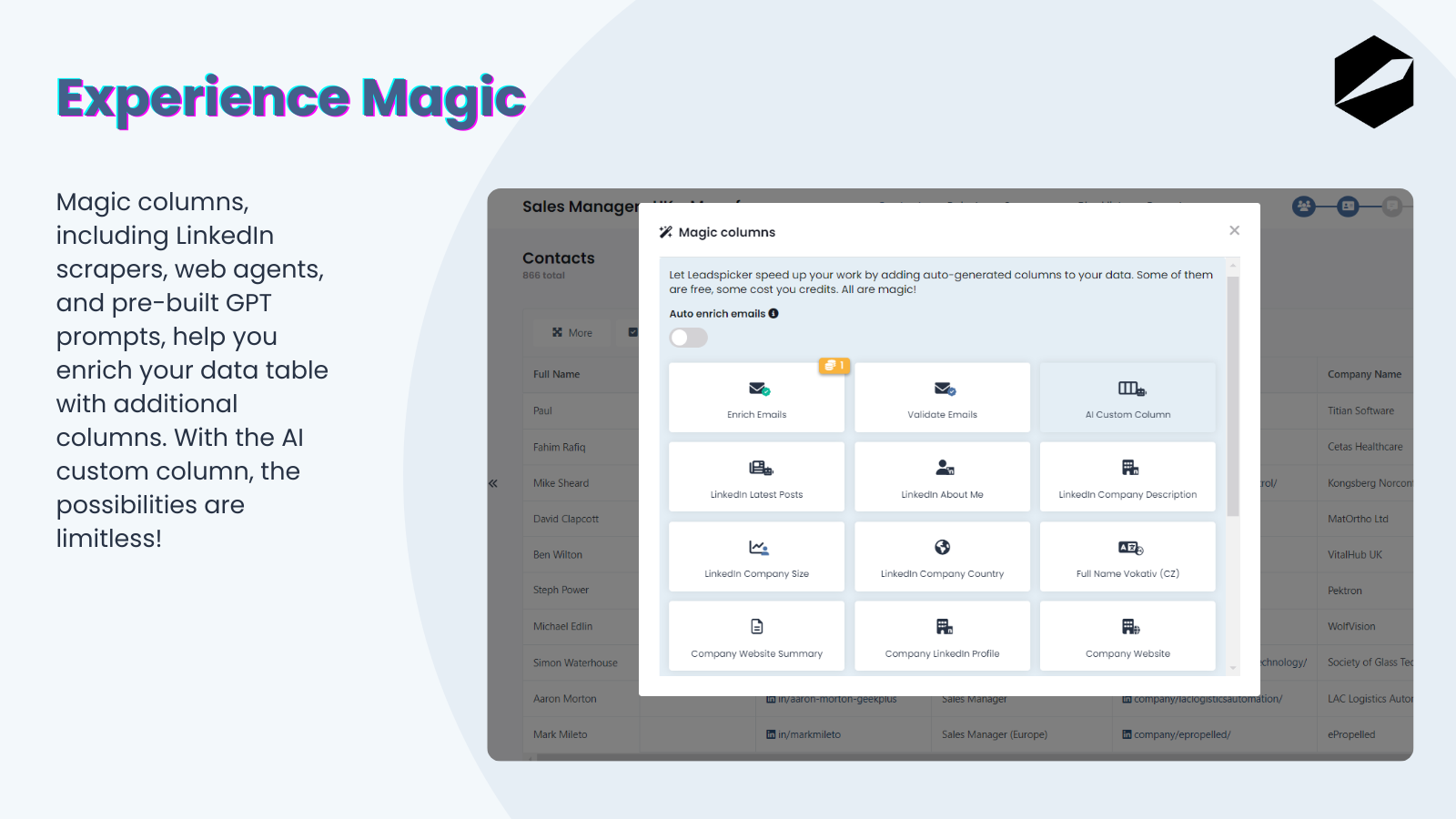Viewport: 1456px width, 819px height.
Task: Pick the Company LinkedIn Profile card
Action: [x=942, y=636]
